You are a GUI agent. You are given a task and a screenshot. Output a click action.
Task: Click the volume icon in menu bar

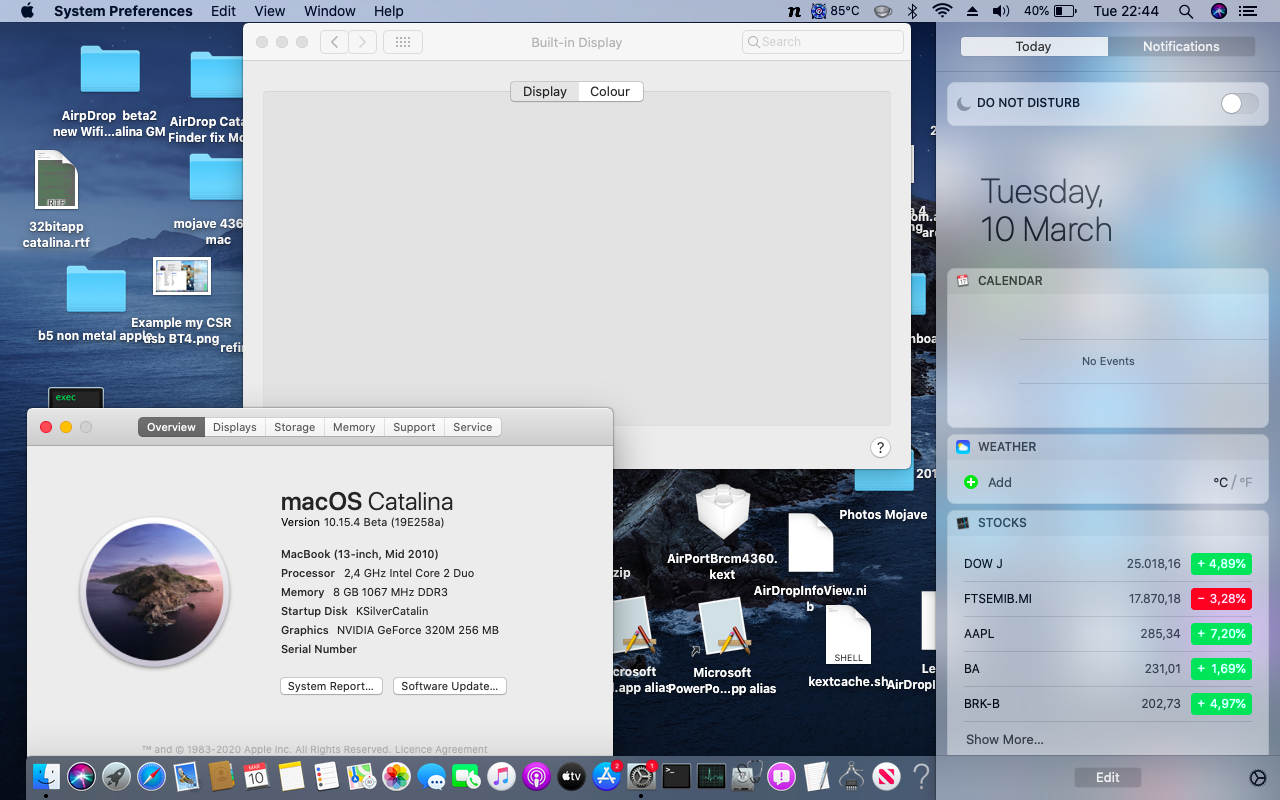[1000, 11]
